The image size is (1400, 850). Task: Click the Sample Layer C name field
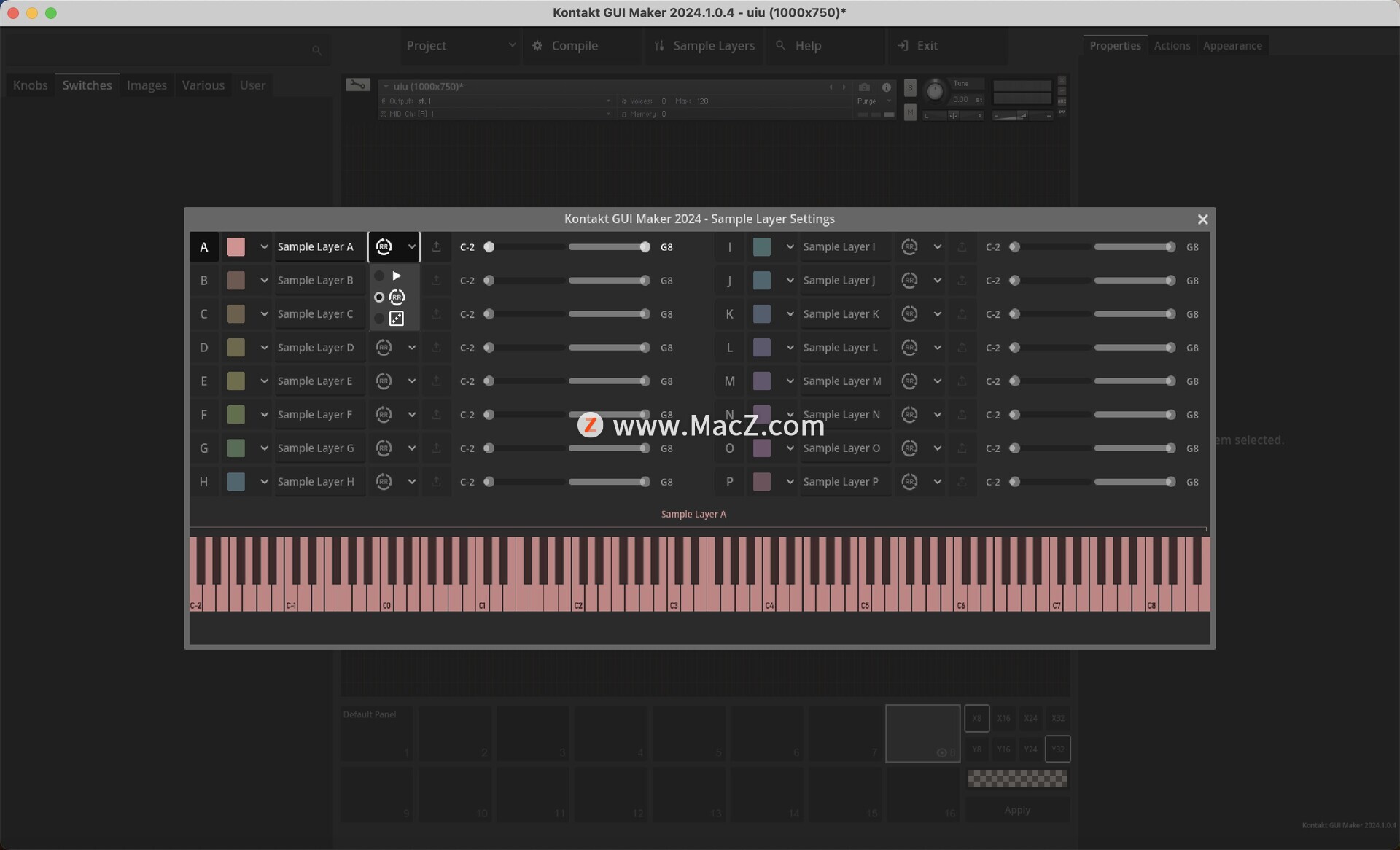pyautogui.click(x=316, y=314)
